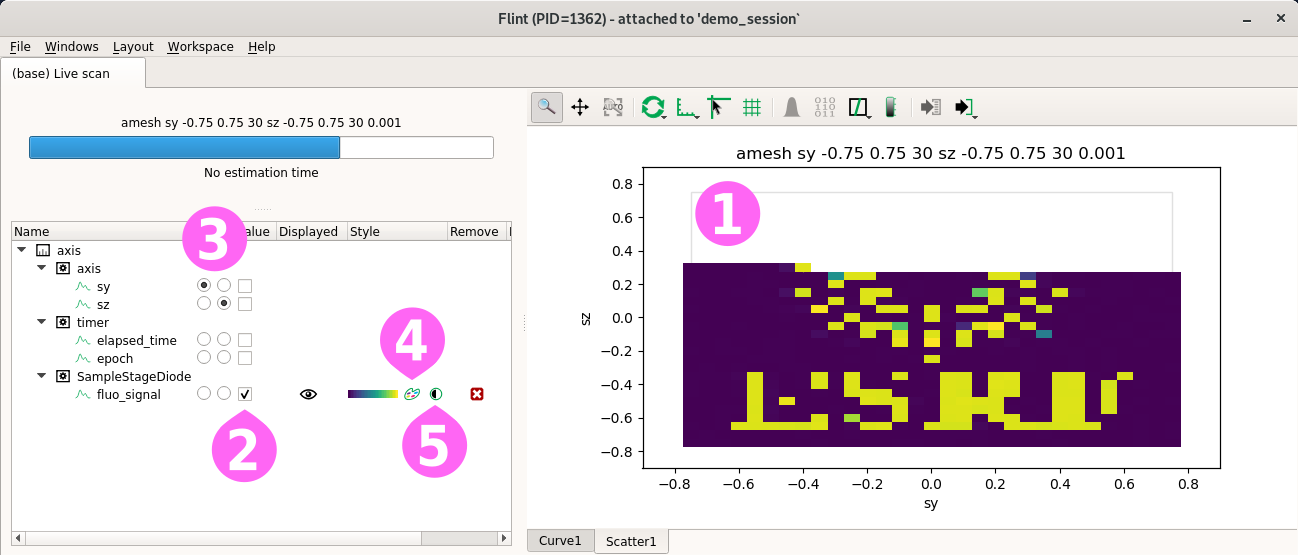Click the channel icon beside fluo_signal

(84, 394)
